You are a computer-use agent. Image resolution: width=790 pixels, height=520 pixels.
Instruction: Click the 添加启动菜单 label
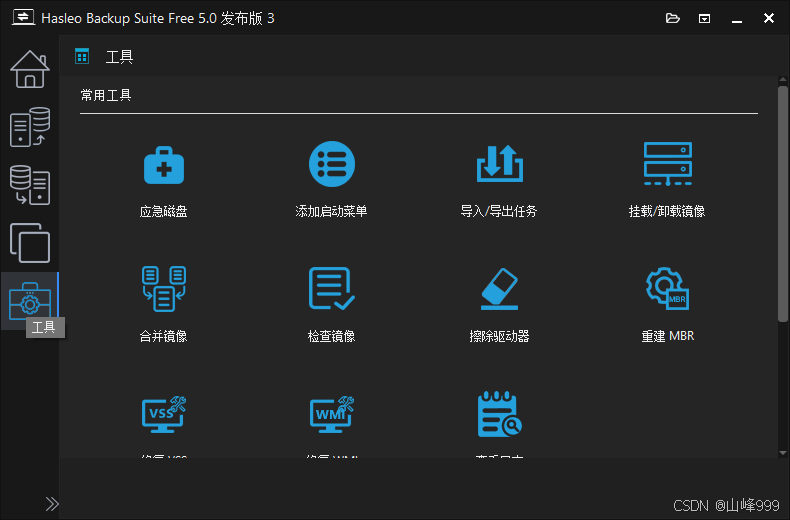pos(332,211)
